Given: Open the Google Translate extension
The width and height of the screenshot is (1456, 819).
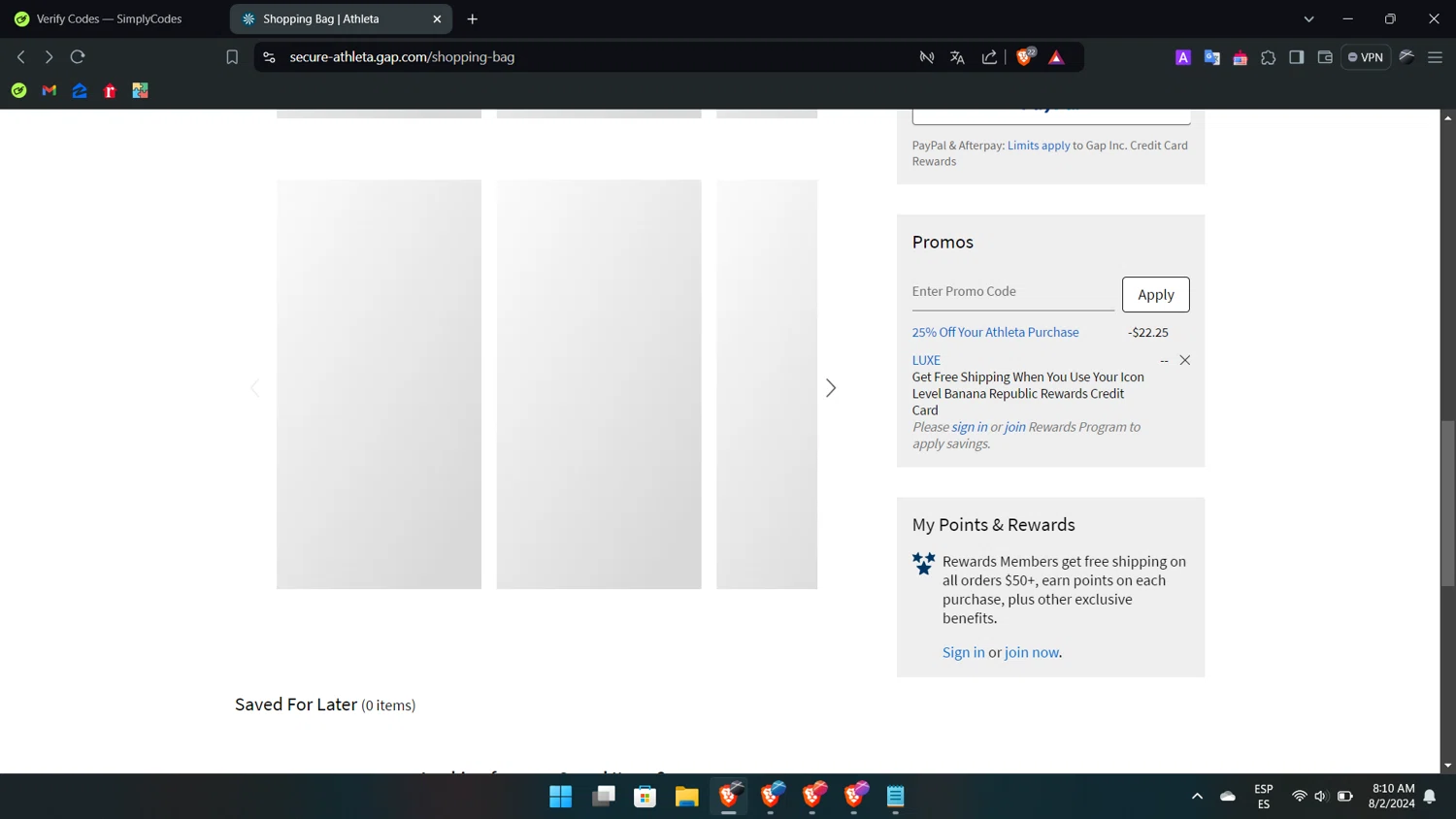Looking at the screenshot, I should click(x=1211, y=58).
